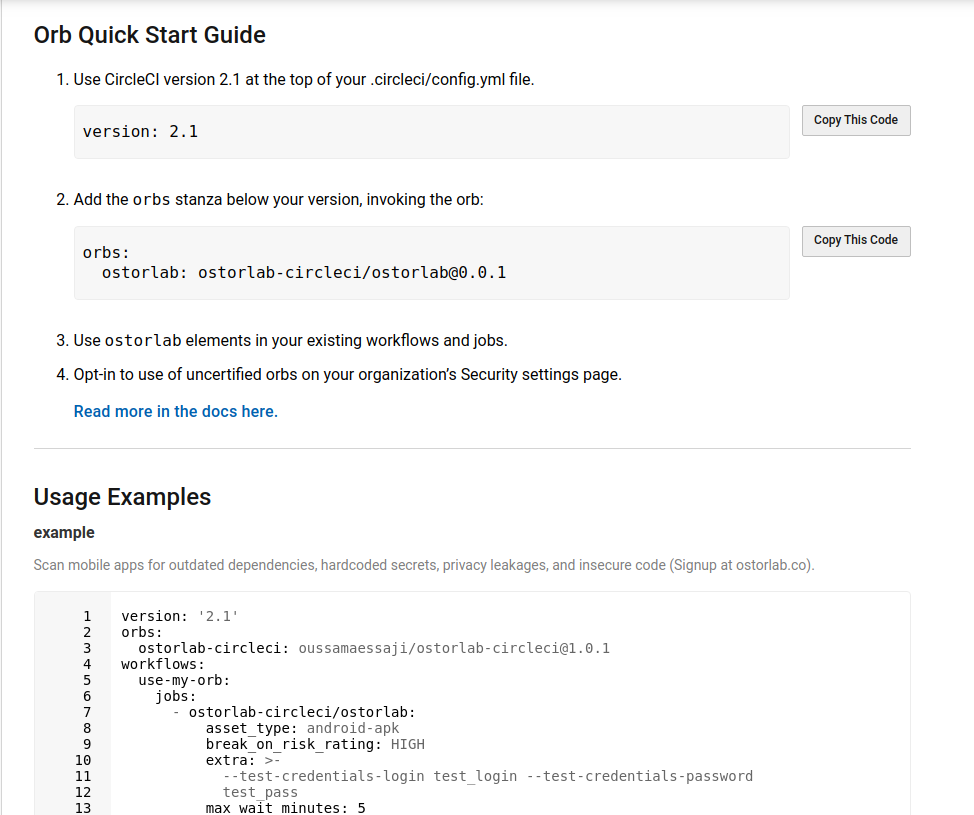
Task: Open the 'Read more in the docs here' link
Action: pos(176,411)
